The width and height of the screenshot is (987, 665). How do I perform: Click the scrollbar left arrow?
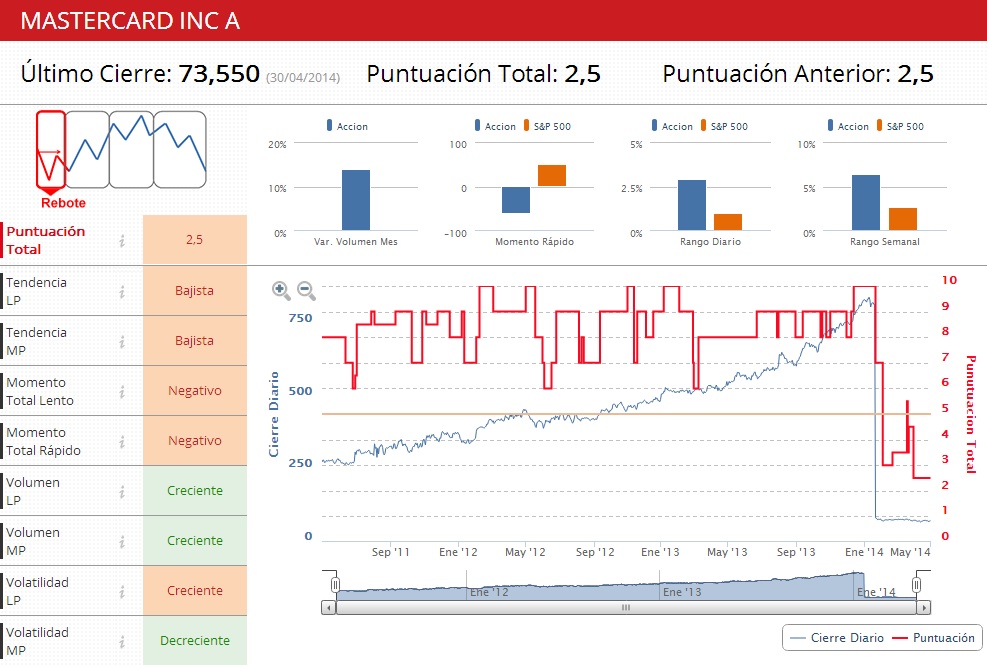328,607
